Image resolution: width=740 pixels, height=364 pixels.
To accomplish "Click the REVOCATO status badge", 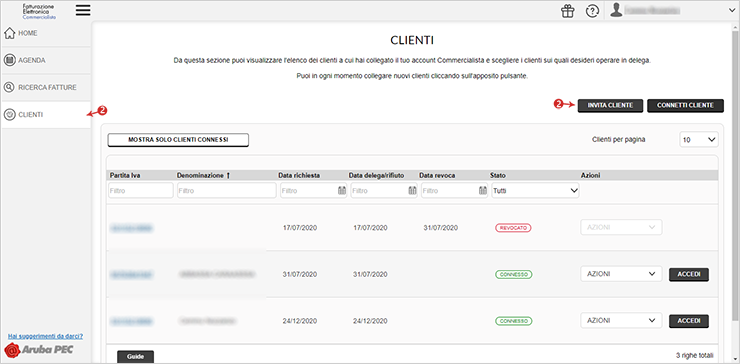I will click(x=513, y=228).
